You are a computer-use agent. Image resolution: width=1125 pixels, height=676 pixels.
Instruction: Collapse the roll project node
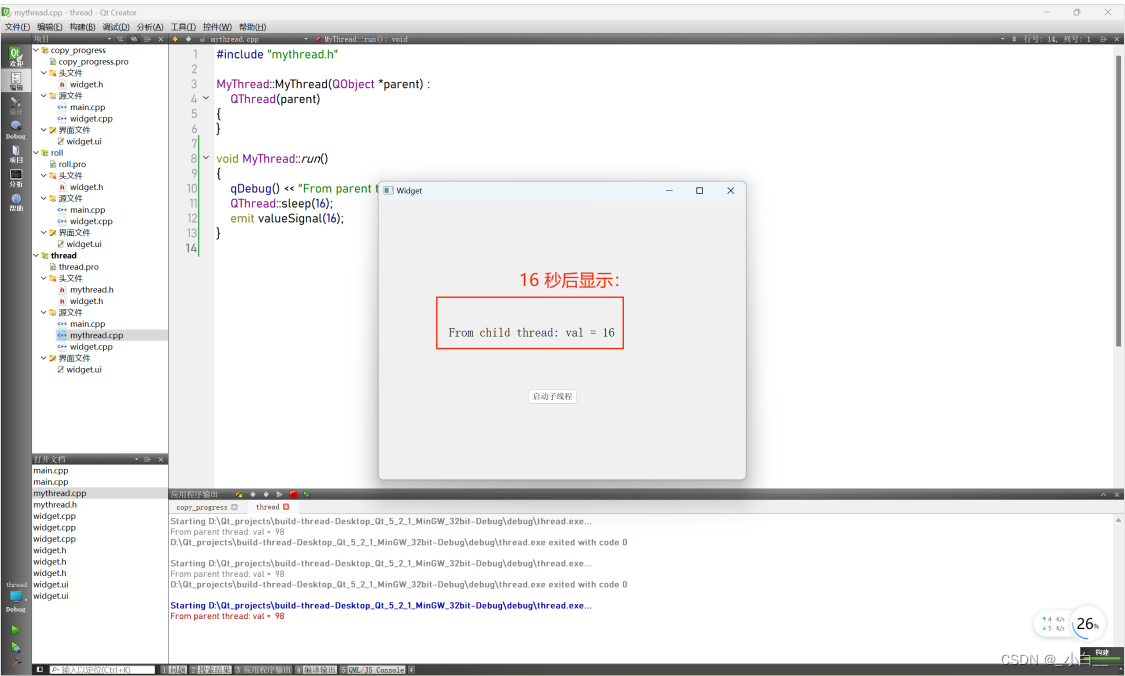click(36, 153)
